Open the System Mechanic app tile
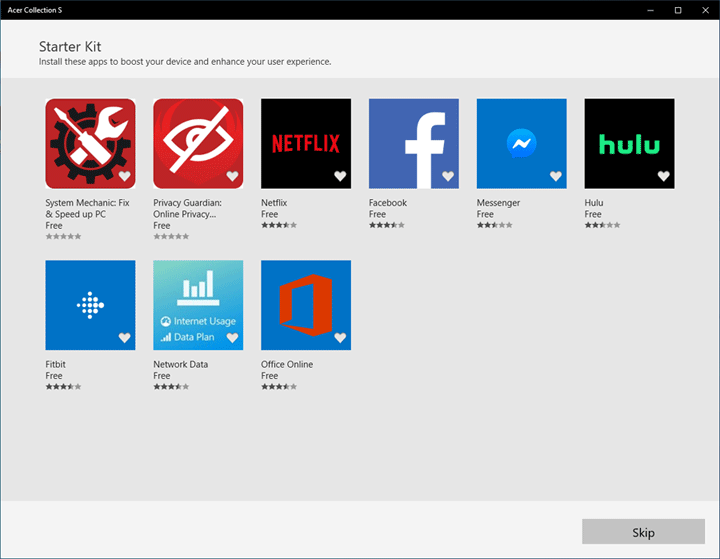This screenshot has height=559, width=720. (x=90, y=143)
